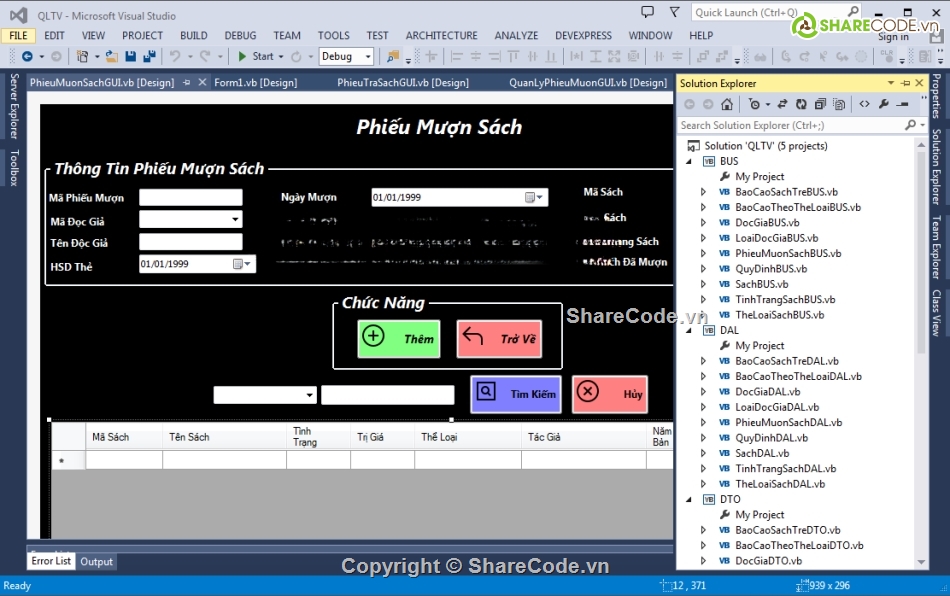
Task: Click the Navigate Backward toolbar arrow
Action: point(27,56)
